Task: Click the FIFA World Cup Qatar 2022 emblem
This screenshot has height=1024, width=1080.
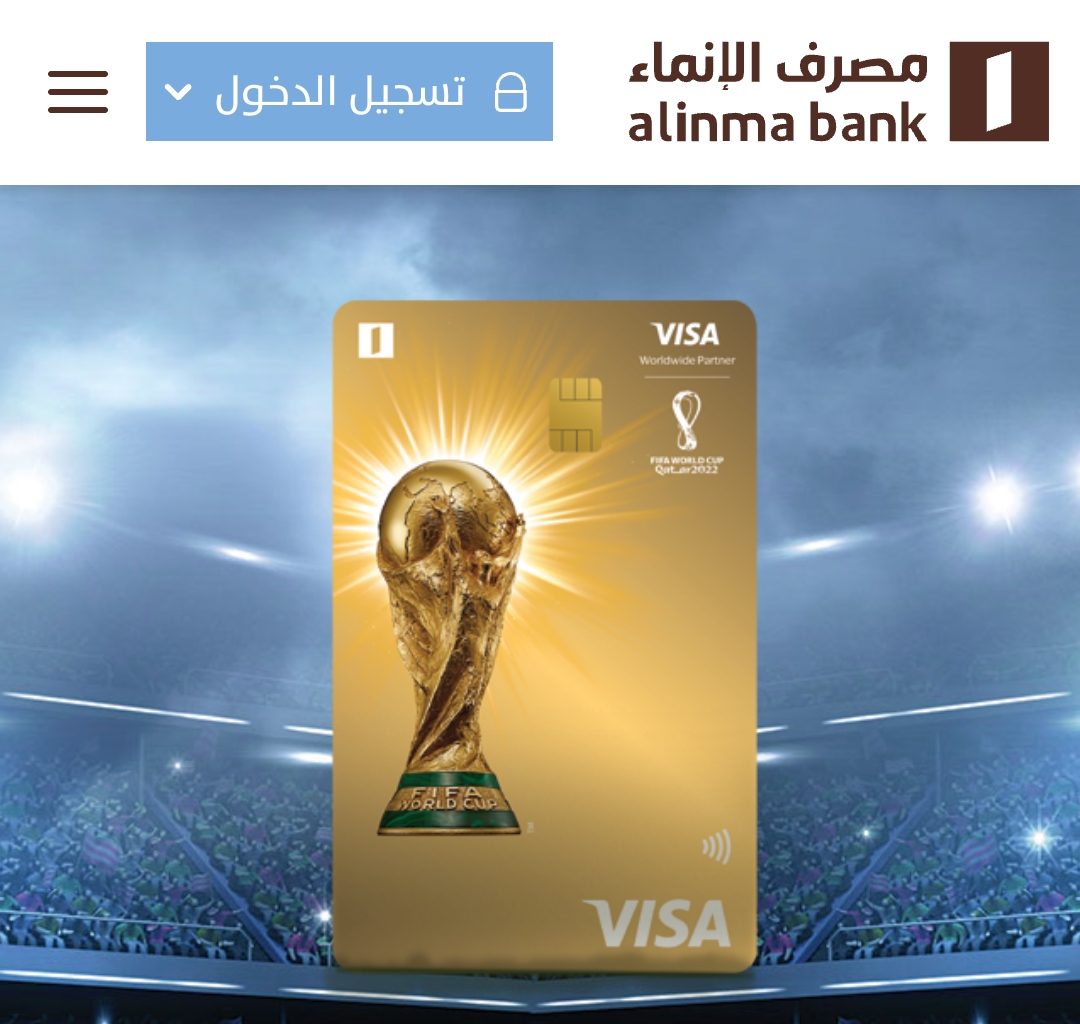Action: coord(687,432)
